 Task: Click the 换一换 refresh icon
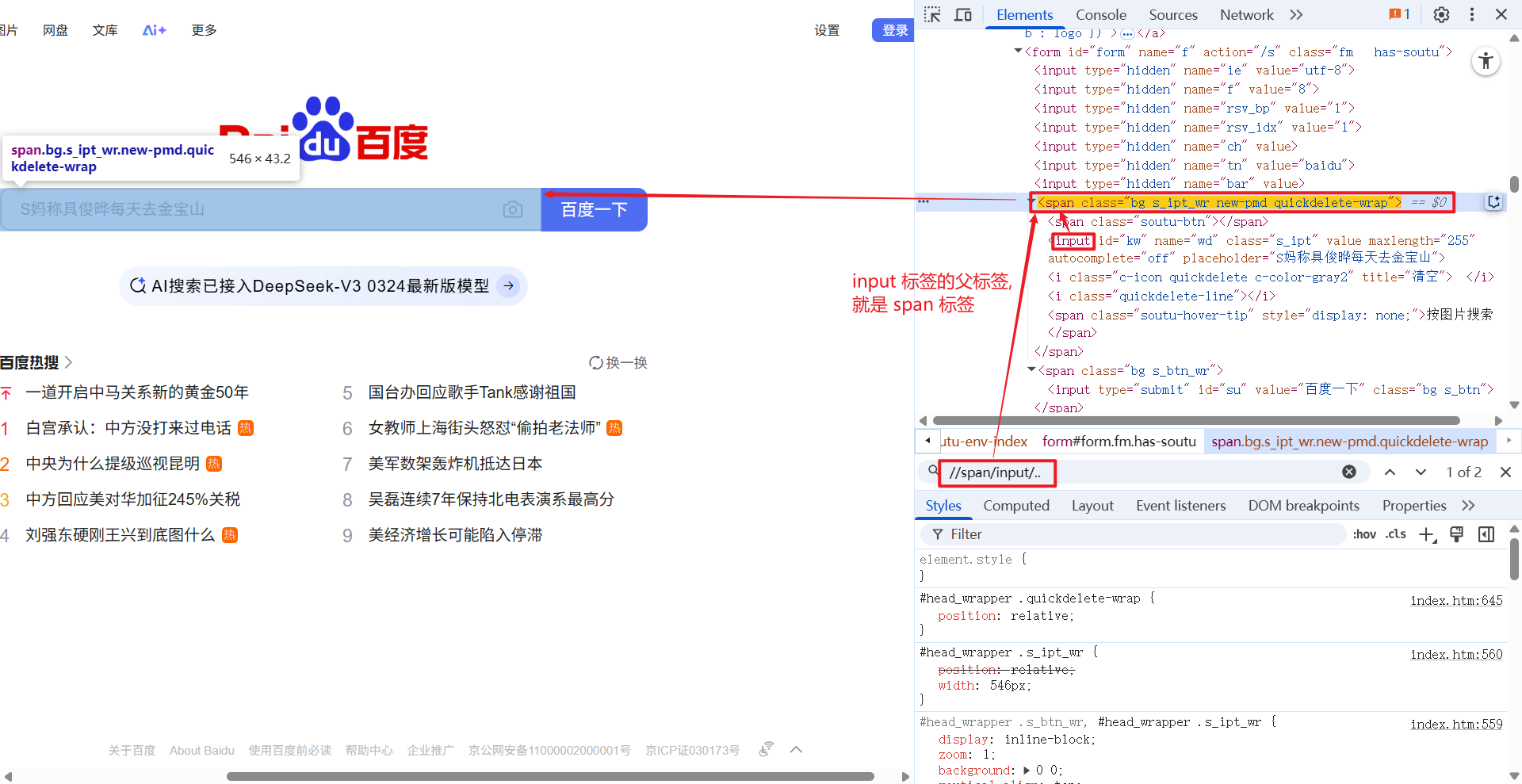coord(596,362)
